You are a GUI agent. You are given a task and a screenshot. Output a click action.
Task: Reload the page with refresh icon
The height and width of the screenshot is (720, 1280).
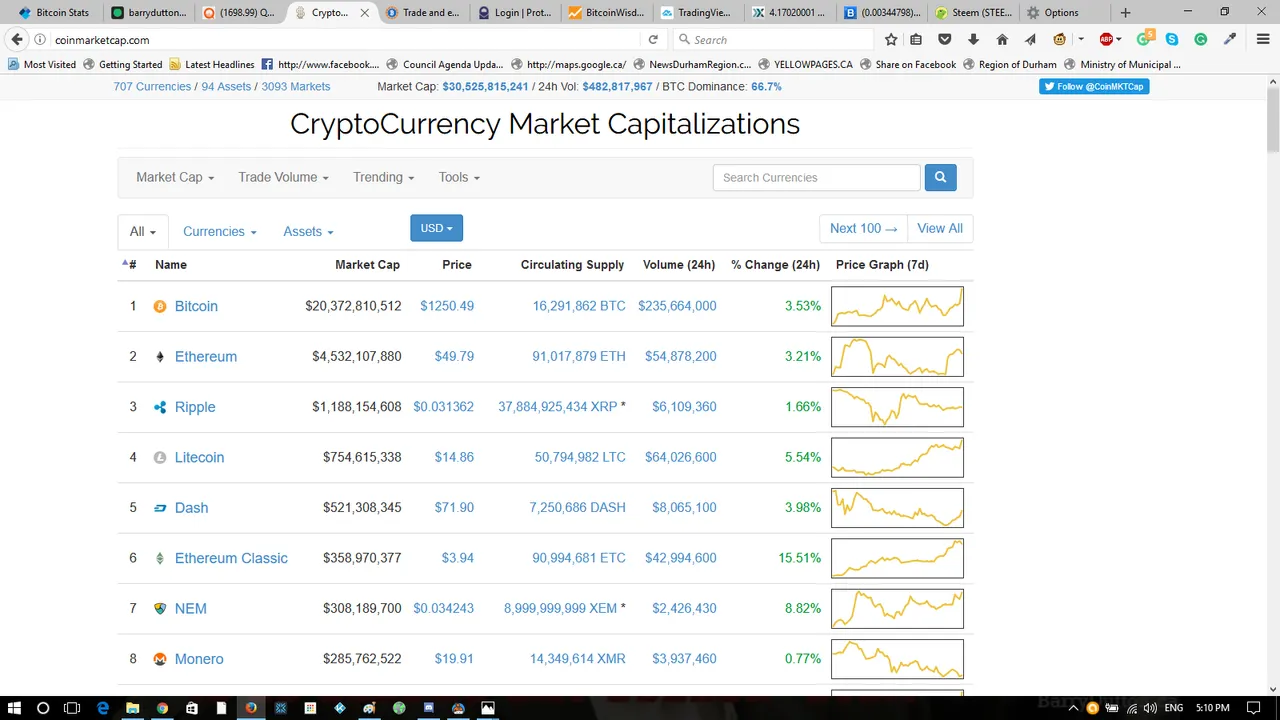pos(653,40)
